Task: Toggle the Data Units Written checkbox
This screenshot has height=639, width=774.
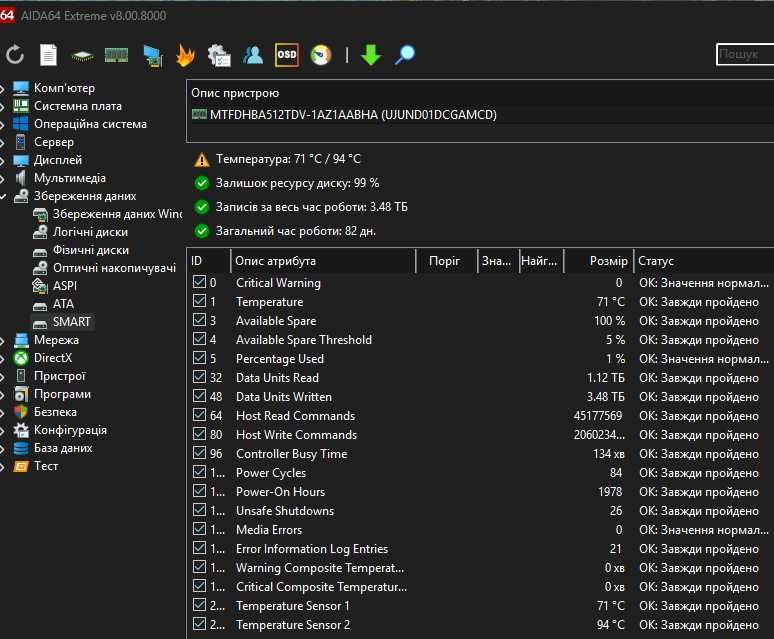Action: click(199, 397)
